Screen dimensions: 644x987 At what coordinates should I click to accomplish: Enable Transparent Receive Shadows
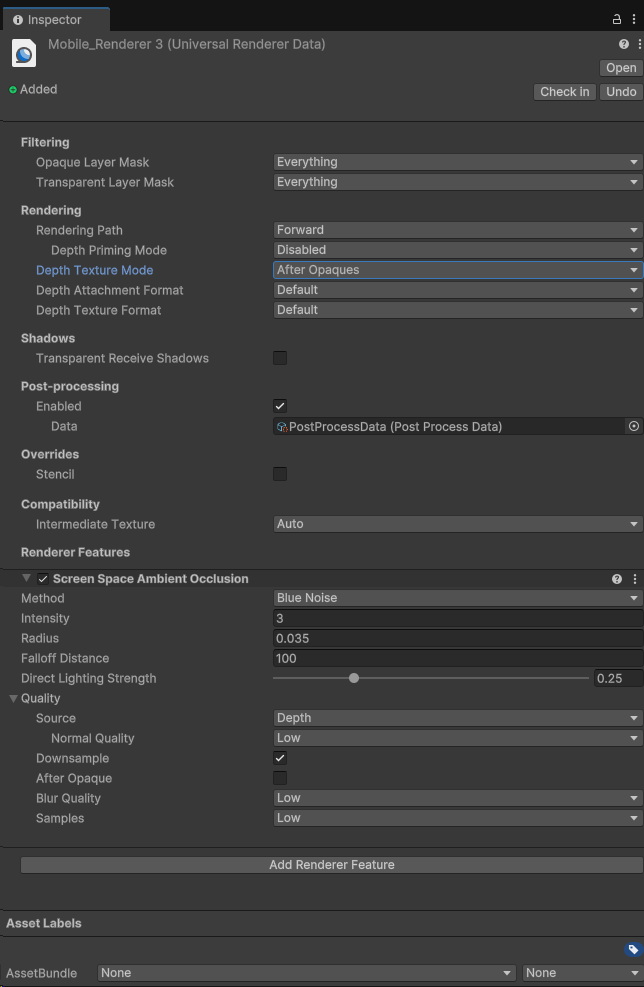[x=279, y=358]
